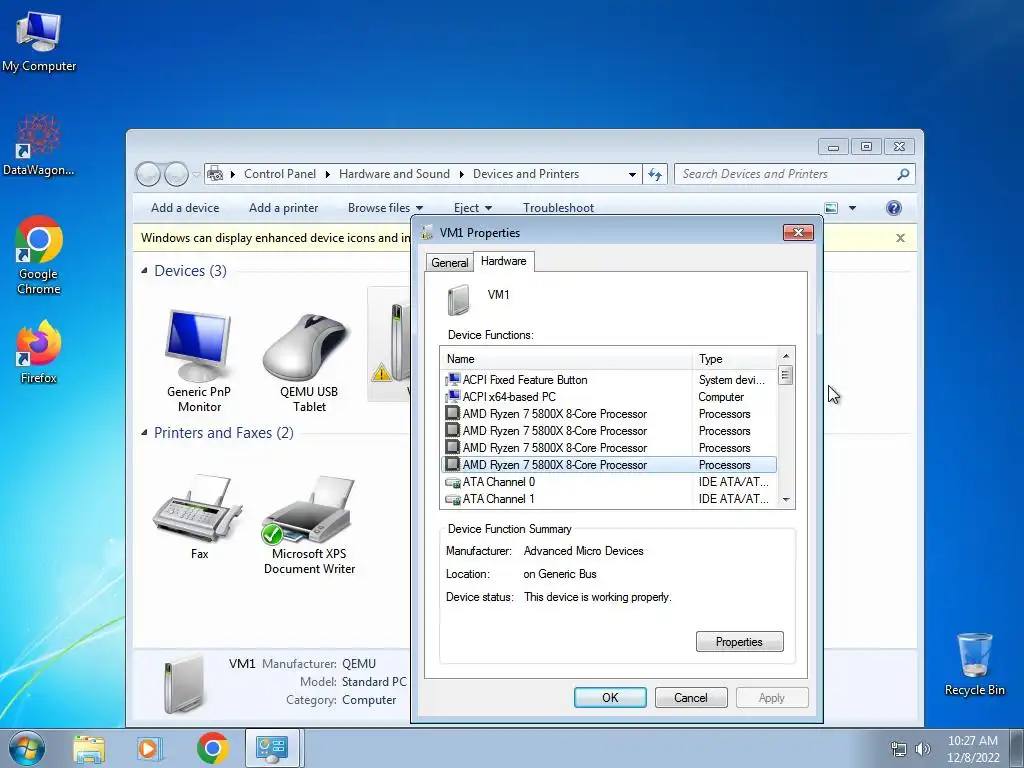Click Troubleshoot in the toolbar
This screenshot has width=1024, height=768.
(558, 208)
